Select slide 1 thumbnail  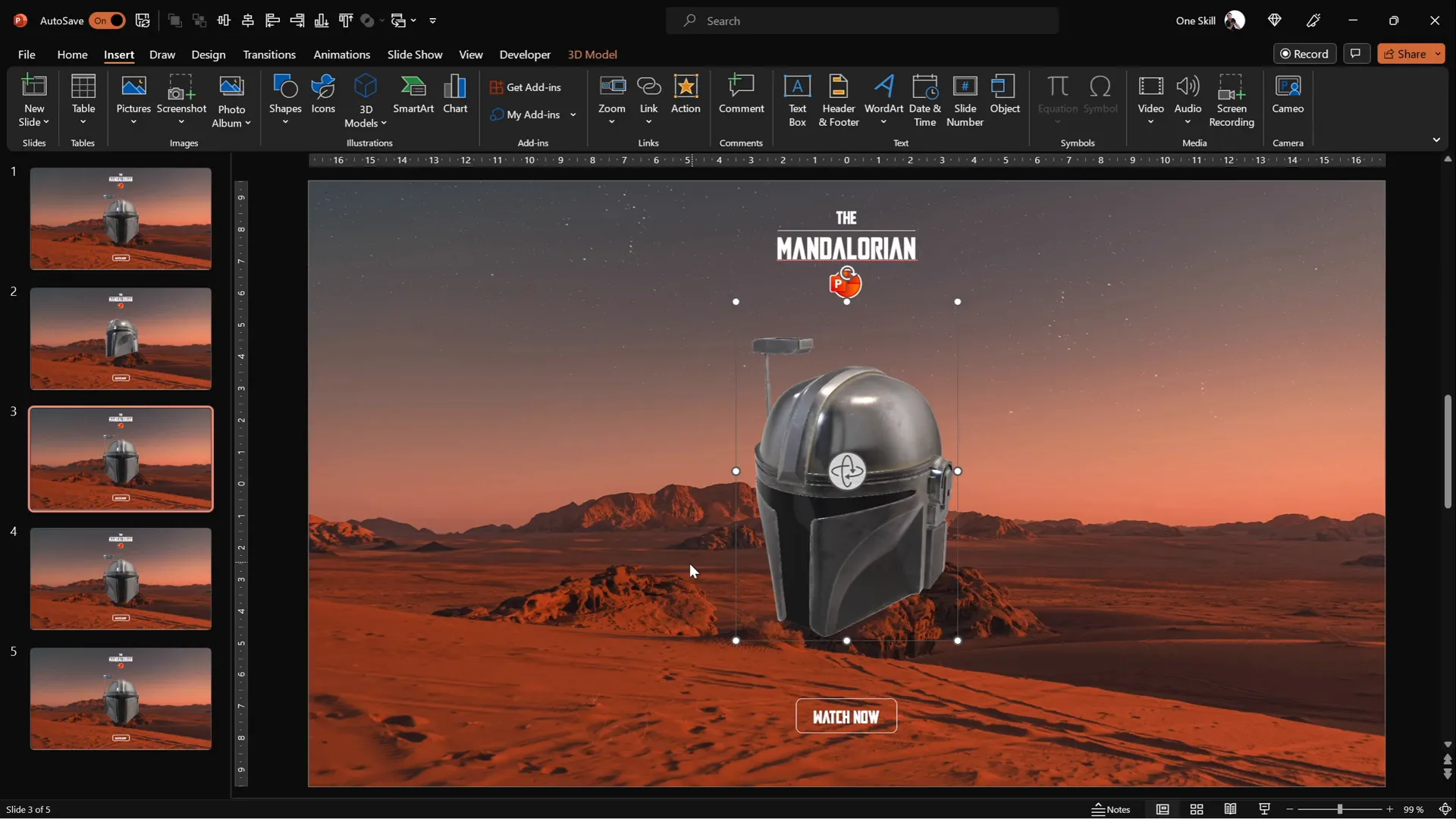[121, 219]
